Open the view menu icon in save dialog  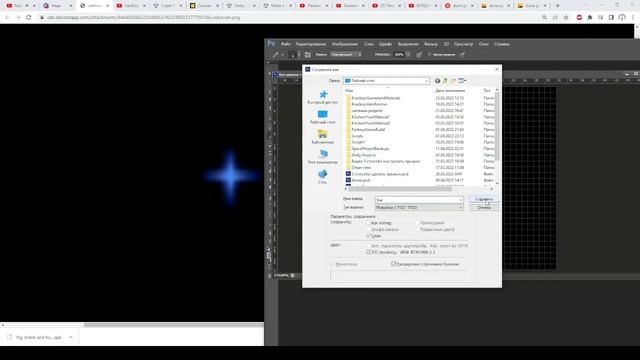(x=462, y=81)
